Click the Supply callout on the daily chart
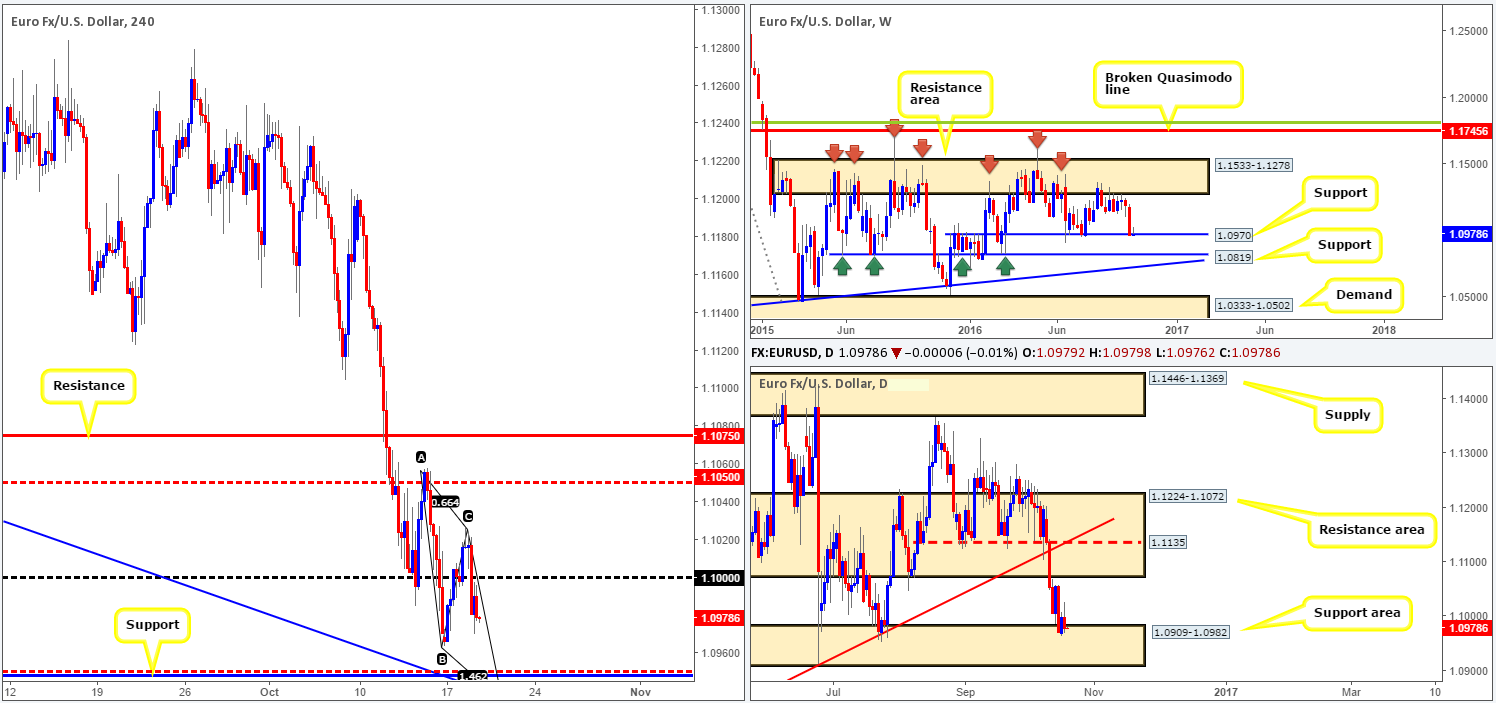 pyautogui.click(x=1350, y=414)
